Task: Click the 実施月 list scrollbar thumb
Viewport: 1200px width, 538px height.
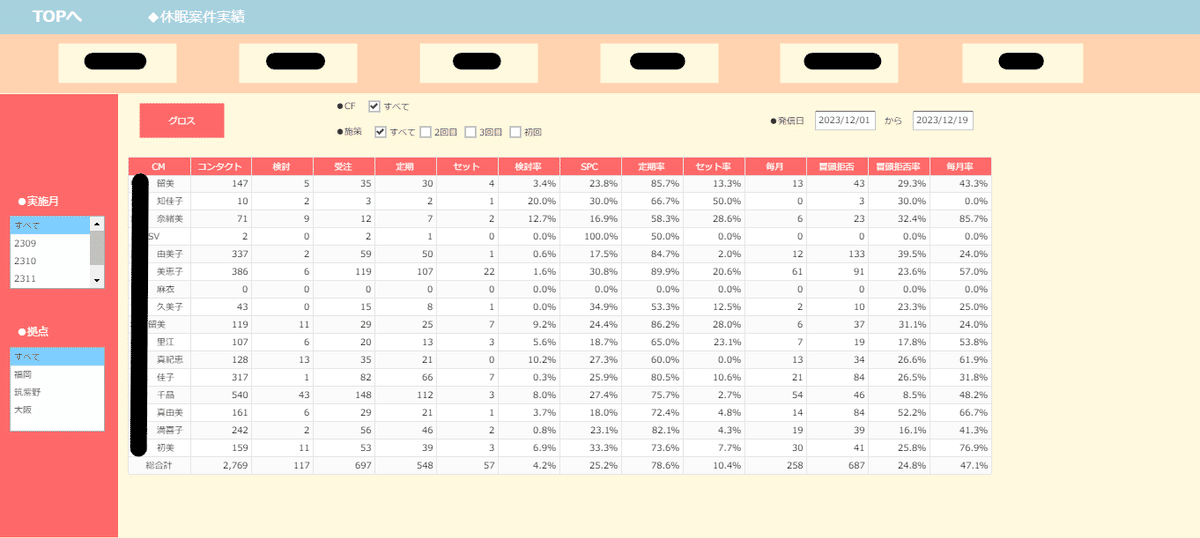Action: tap(97, 246)
